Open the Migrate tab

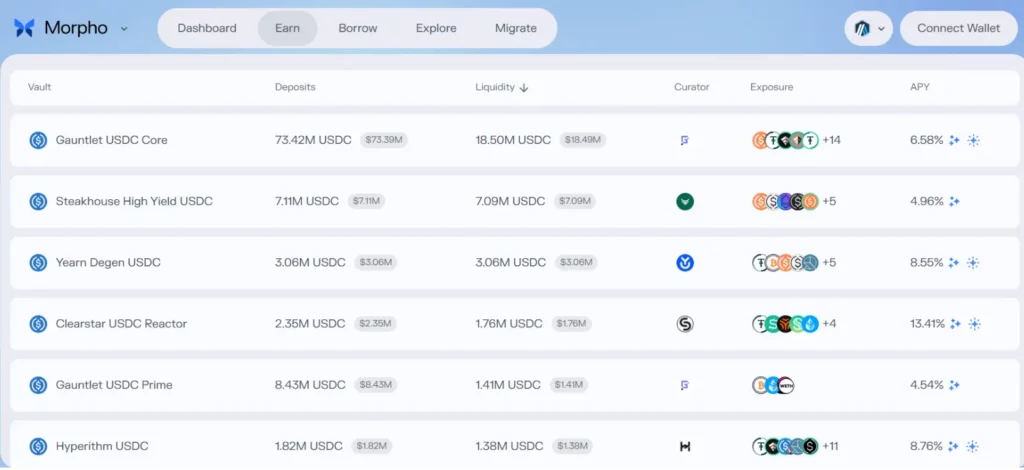coord(516,28)
